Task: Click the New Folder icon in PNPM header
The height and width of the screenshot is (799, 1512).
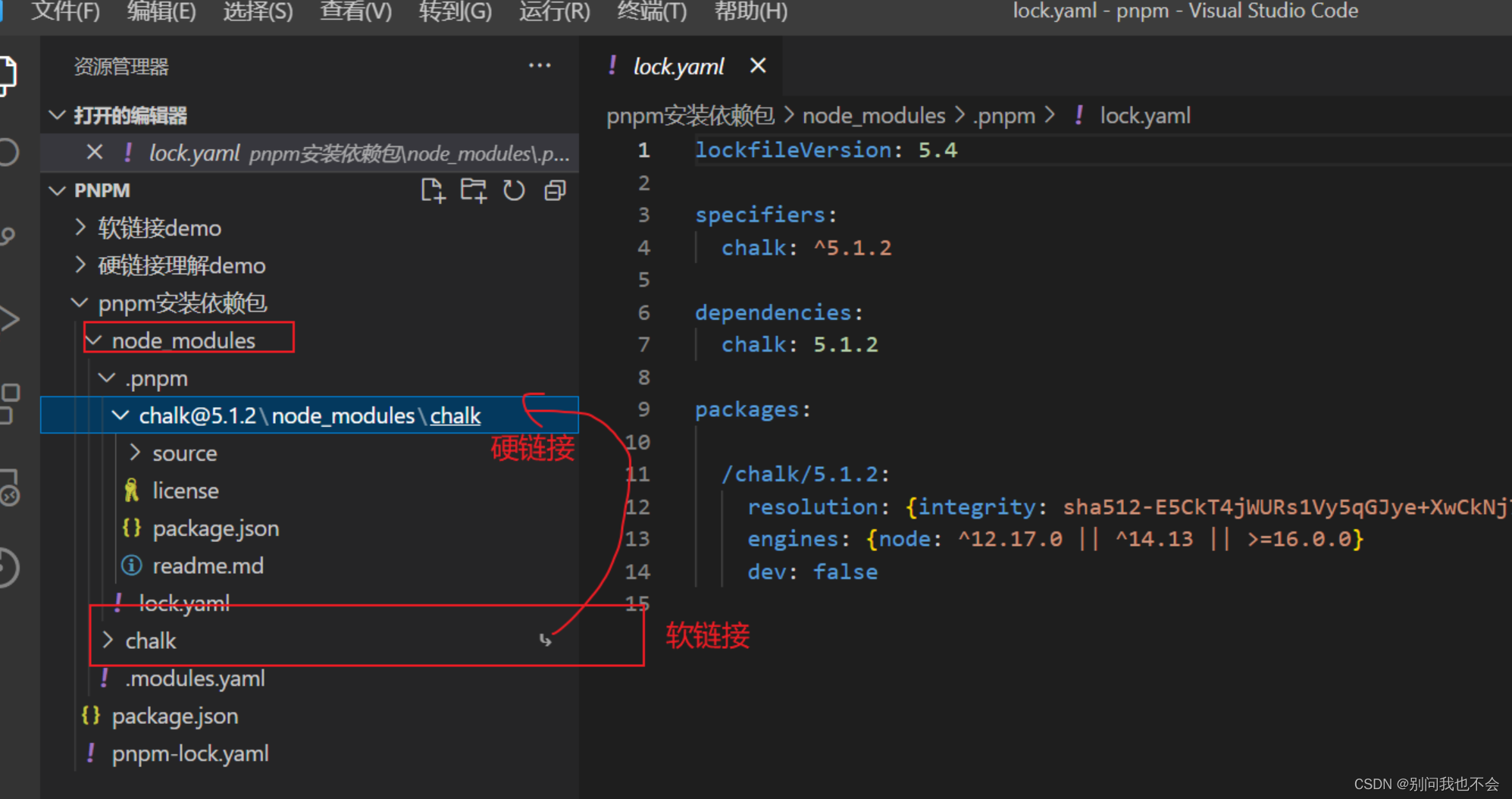Action: coord(474,190)
